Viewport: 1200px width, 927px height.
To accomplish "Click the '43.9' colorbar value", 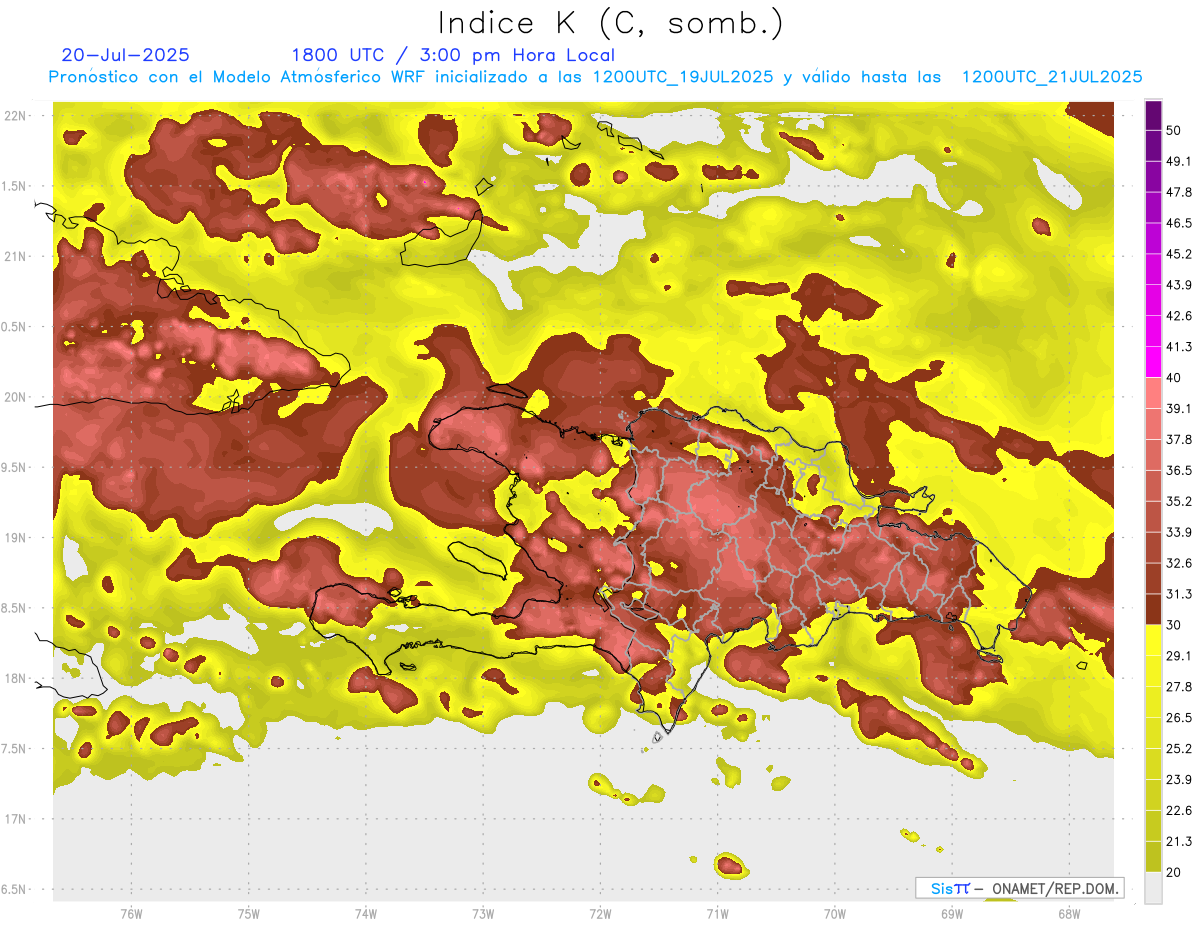I will [1179, 285].
